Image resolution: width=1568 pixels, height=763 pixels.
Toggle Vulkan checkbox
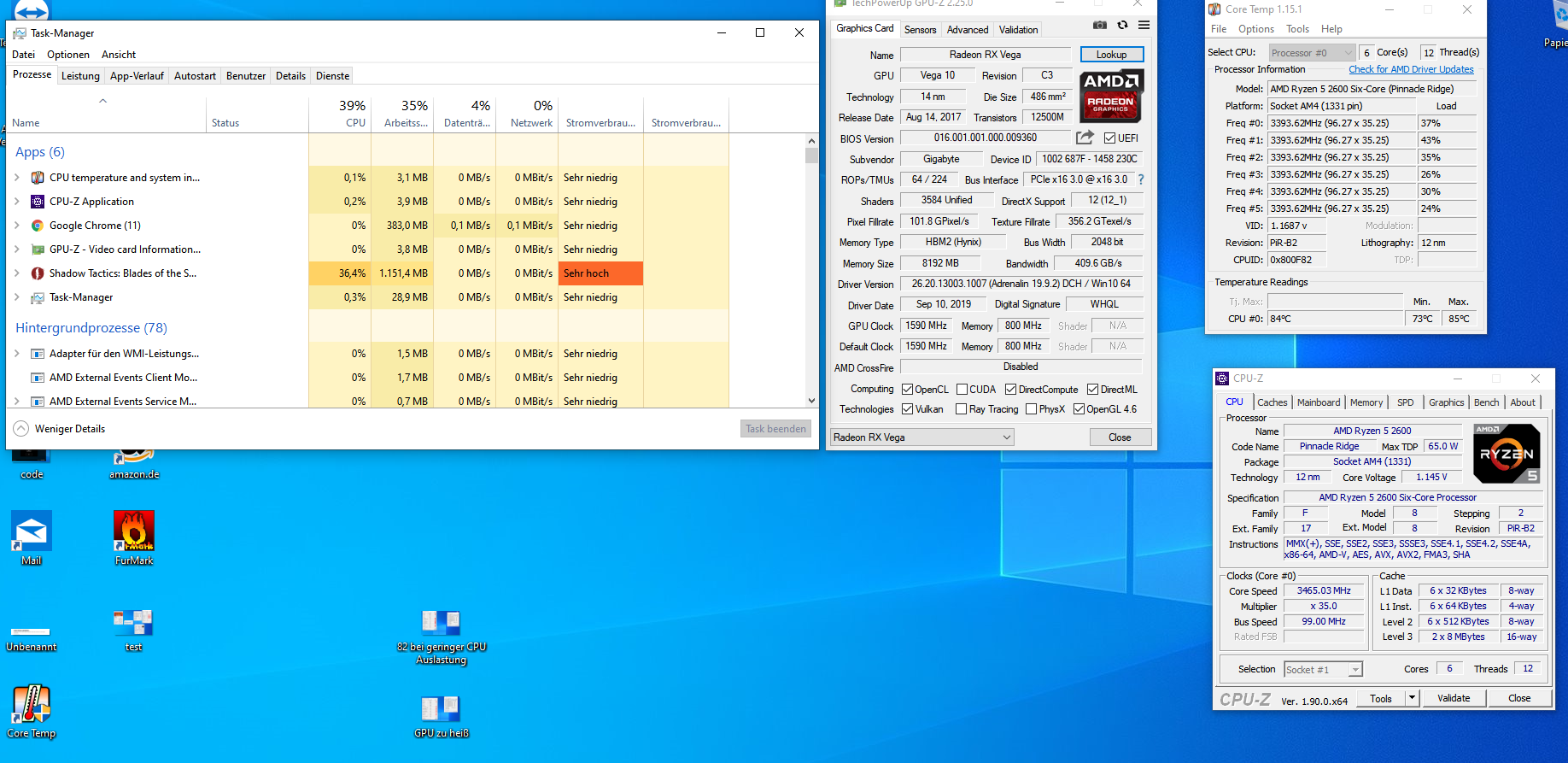click(907, 409)
